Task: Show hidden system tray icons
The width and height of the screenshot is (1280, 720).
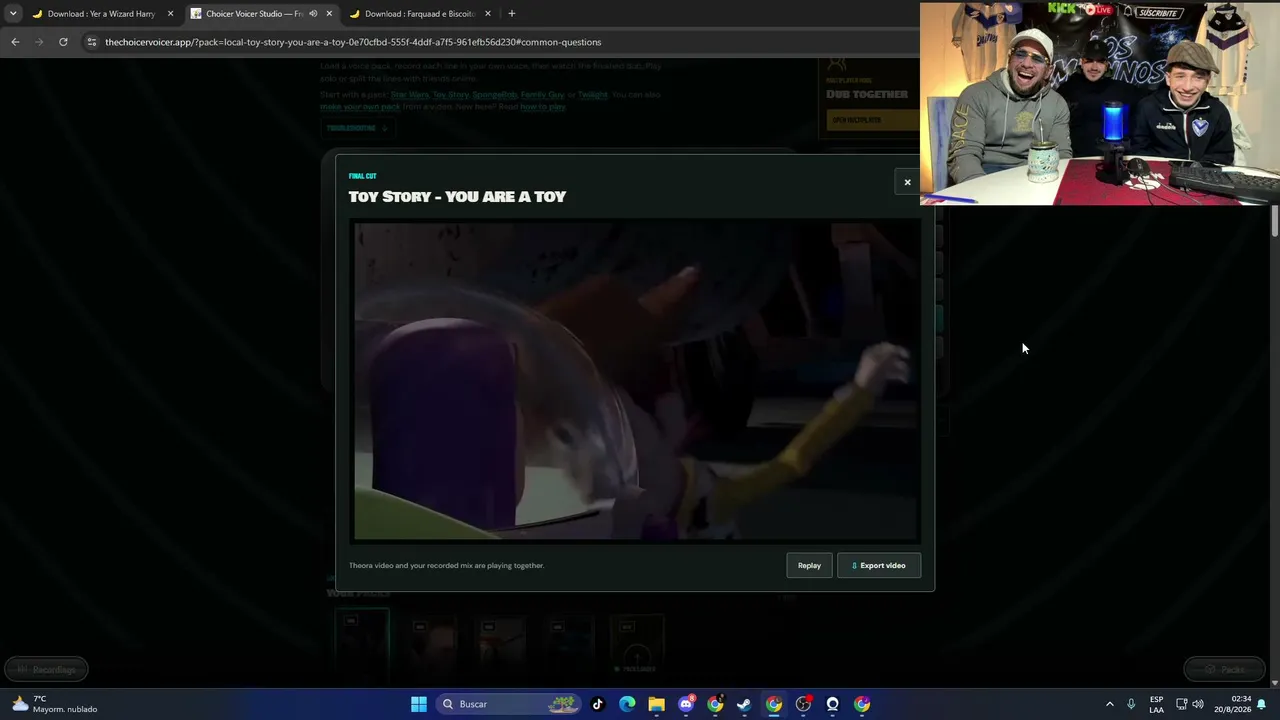Action: coord(1109,704)
